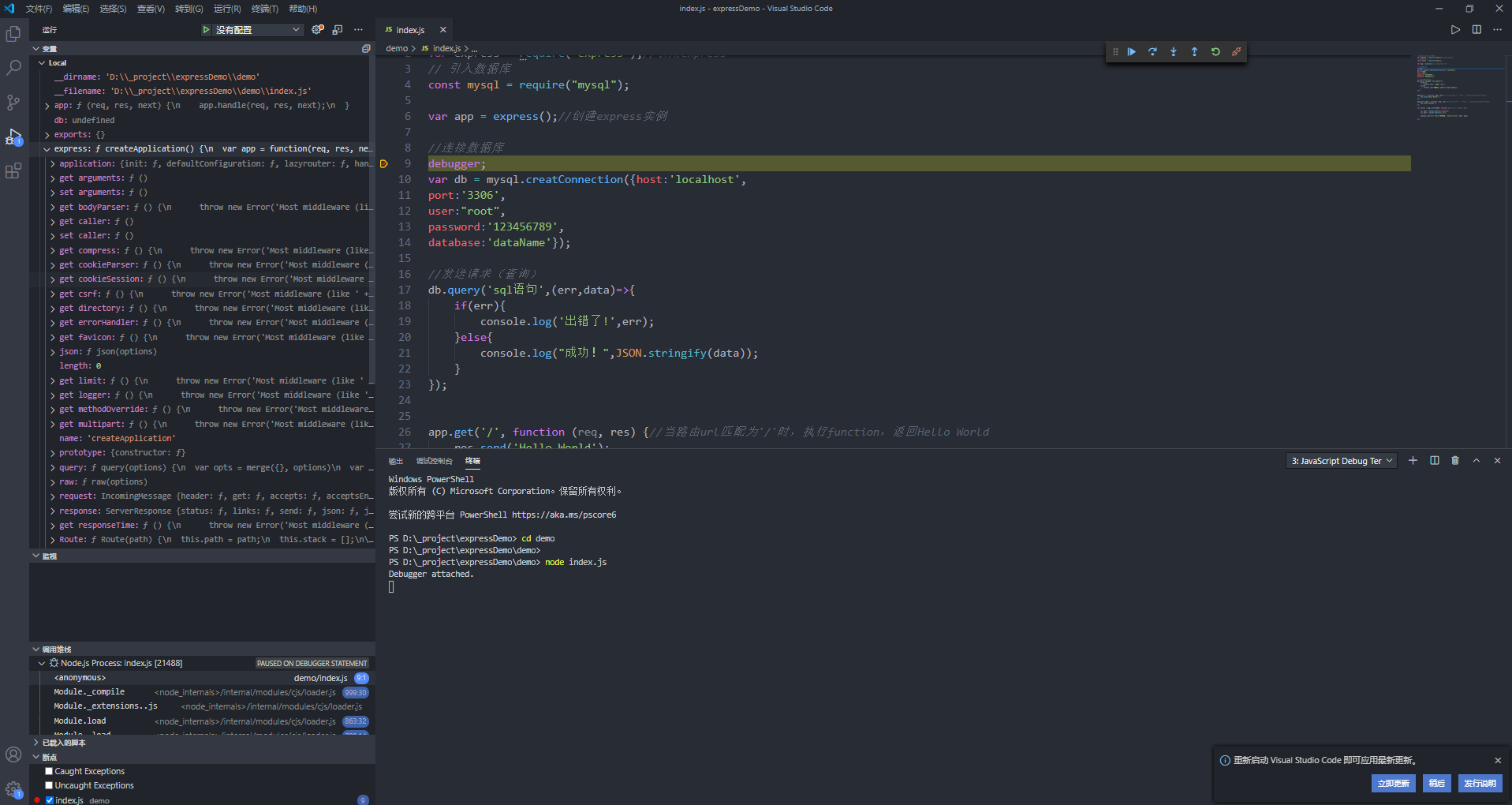Open the Extensions view

[13, 171]
